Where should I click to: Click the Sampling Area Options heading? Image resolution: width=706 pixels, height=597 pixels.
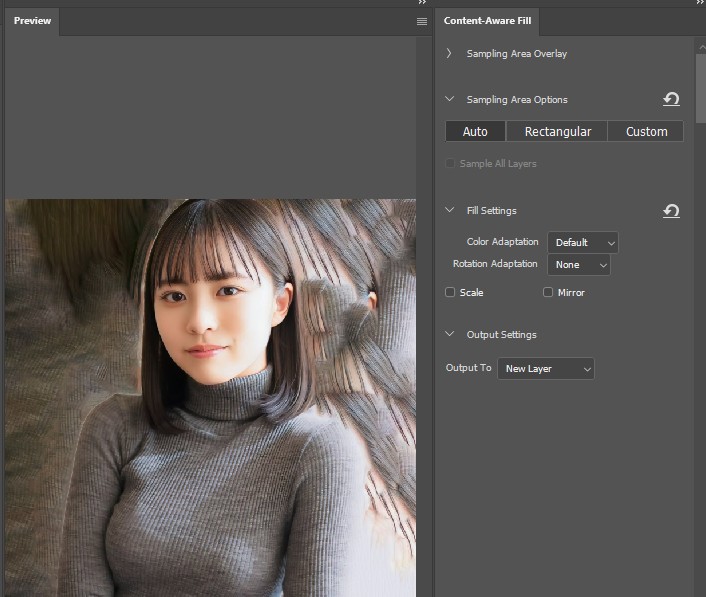(517, 100)
